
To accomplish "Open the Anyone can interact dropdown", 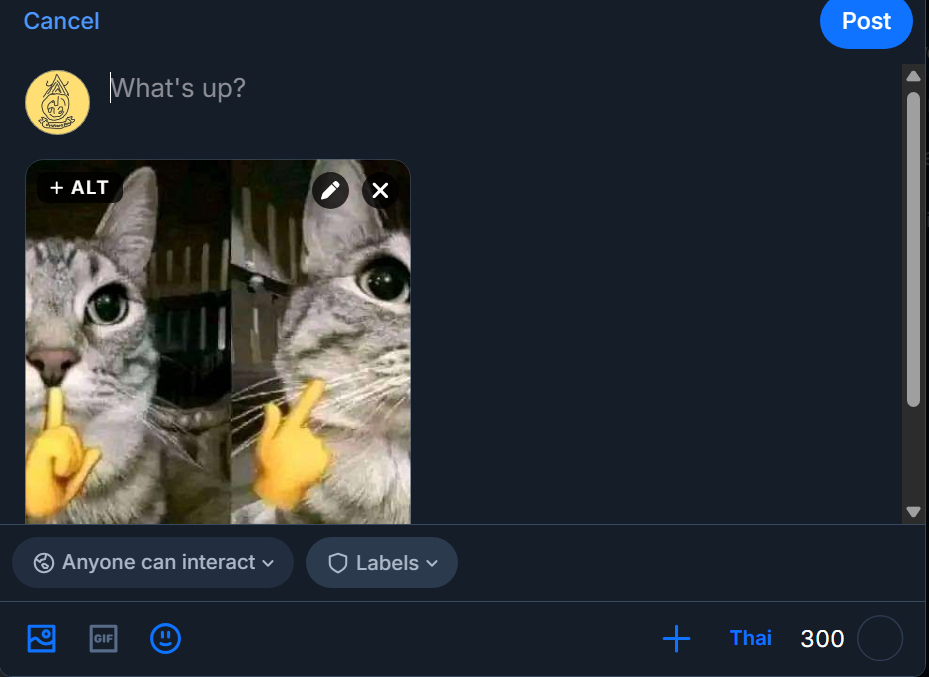I will (x=153, y=563).
